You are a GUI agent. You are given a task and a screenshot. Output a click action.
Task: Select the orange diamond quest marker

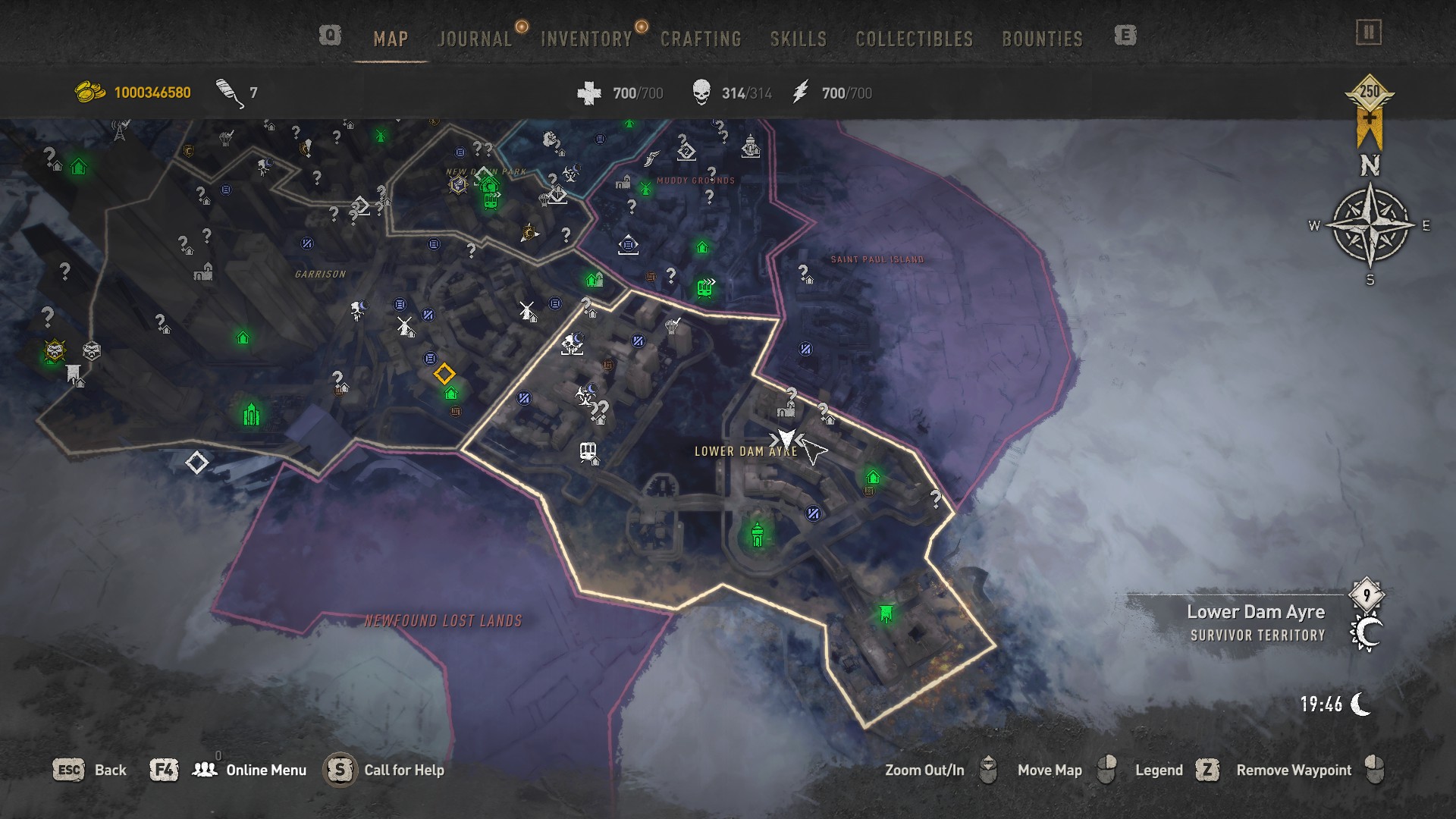[444, 374]
